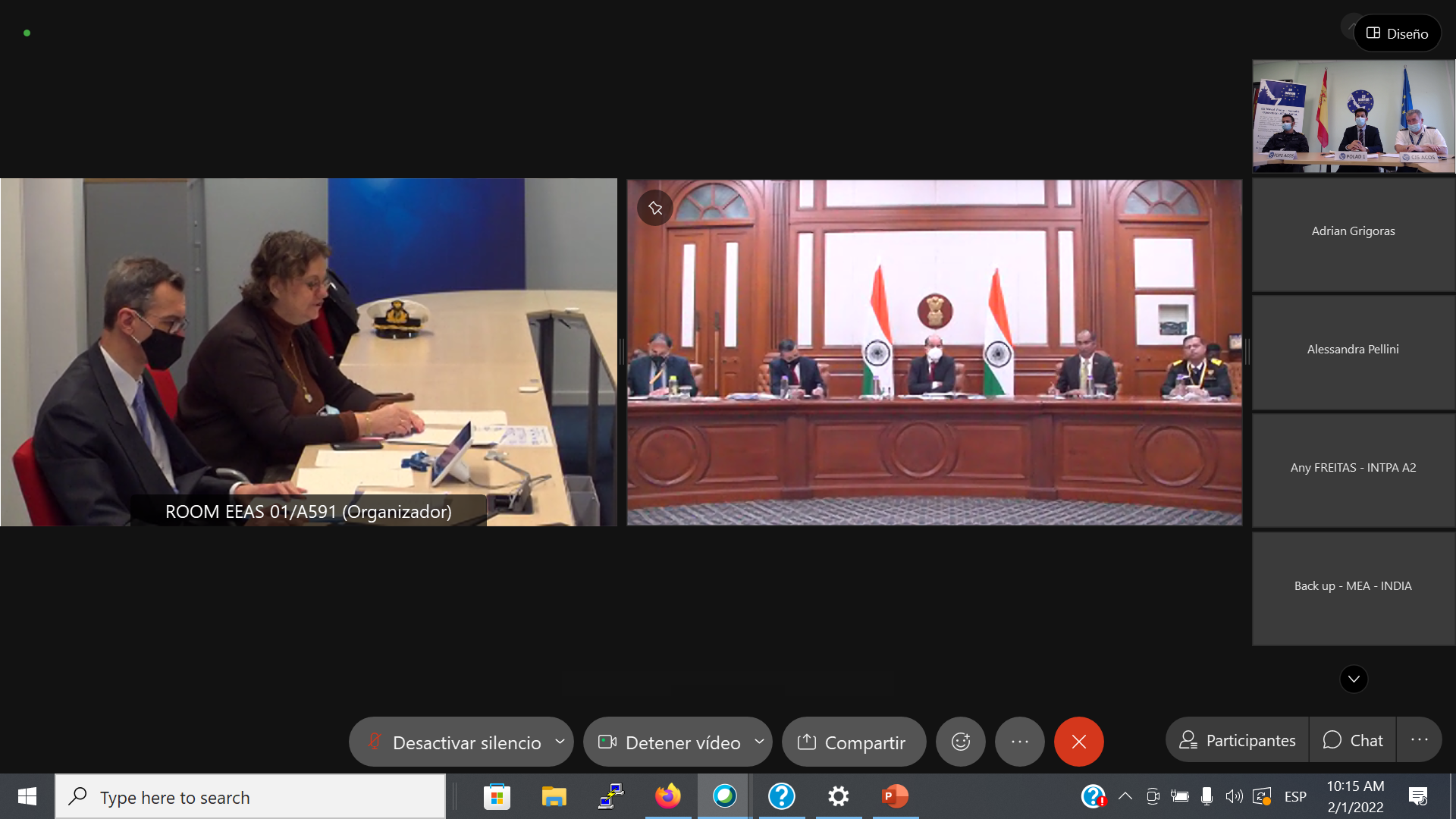Select the Alessandra Pellini participant tile
Viewport: 1456px width, 819px height.
point(1353,350)
